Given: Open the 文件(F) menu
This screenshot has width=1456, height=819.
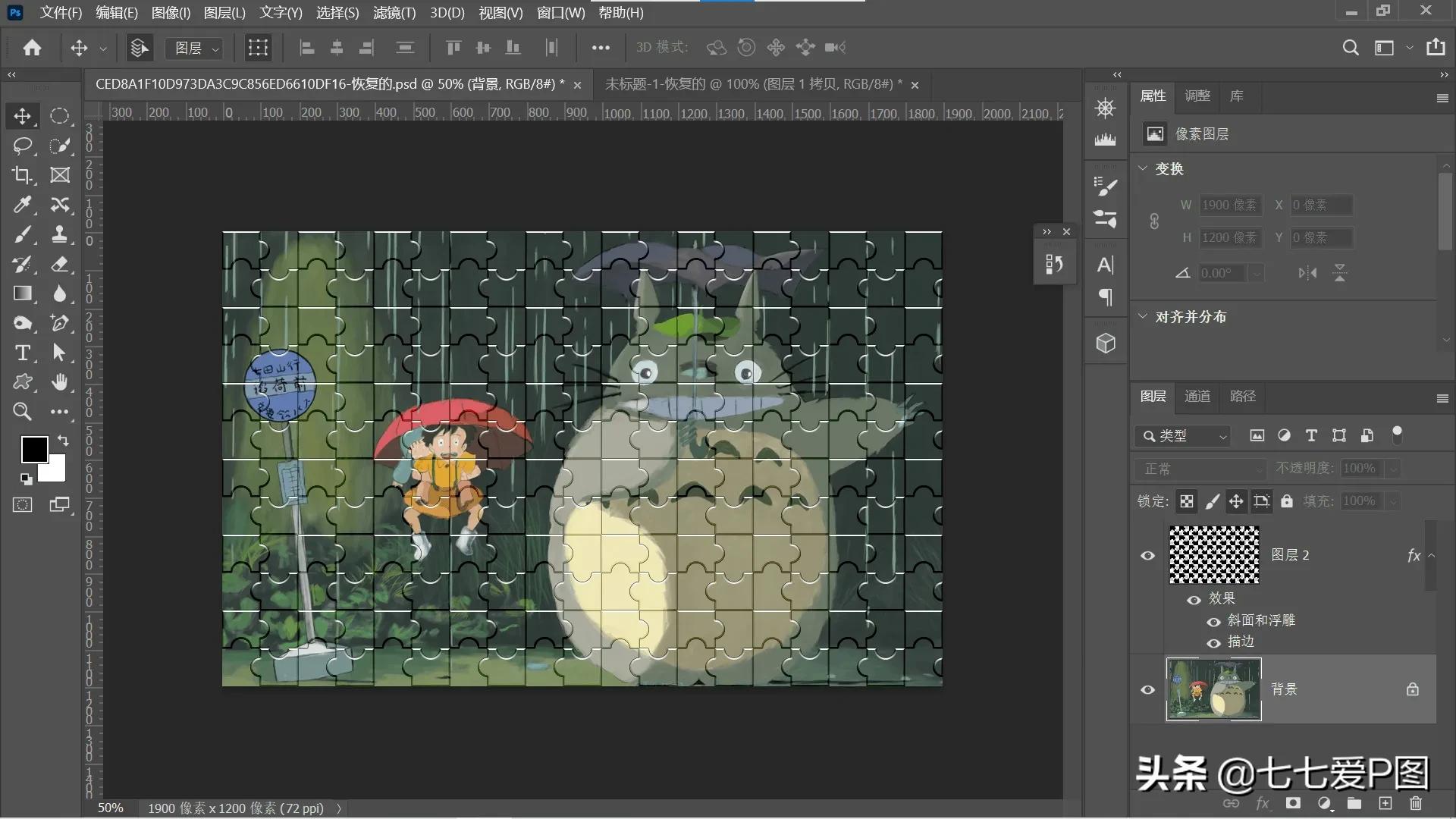Looking at the screenshot, I should pyautogui.click(x=61, y=13).
